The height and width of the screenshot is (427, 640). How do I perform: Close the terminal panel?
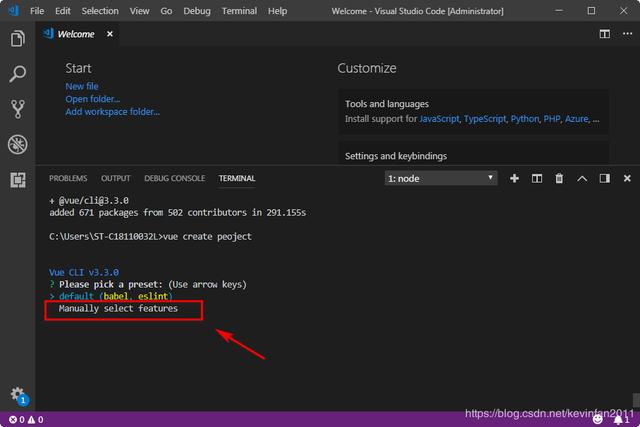coord(627,178)
